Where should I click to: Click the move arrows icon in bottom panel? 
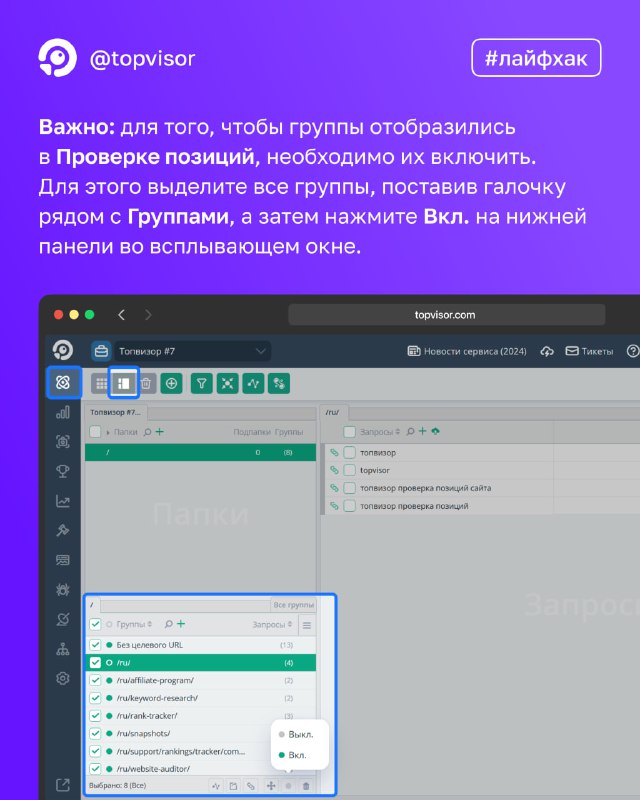point(271,786)
